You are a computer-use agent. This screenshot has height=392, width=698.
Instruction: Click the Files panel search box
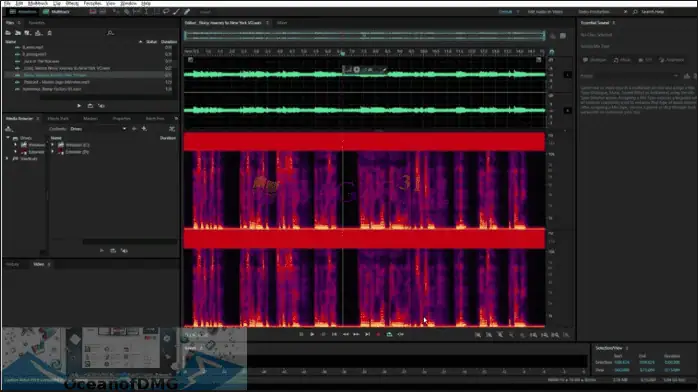click(140, 33)
